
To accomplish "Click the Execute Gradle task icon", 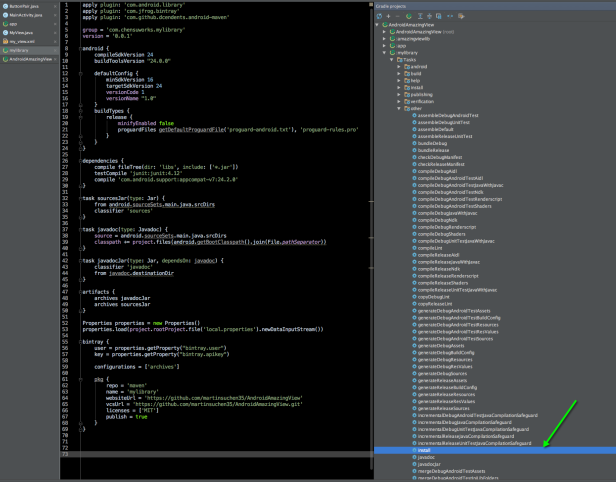I will (408, 17).
